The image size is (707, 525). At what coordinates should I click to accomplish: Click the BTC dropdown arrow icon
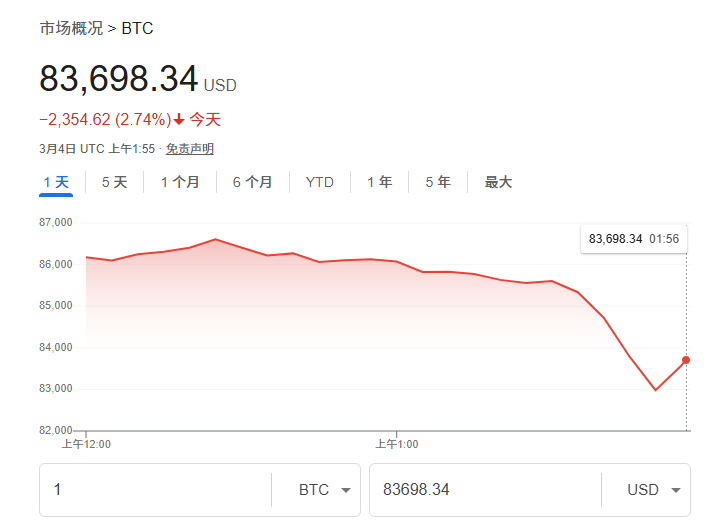(x=346, y=490)
